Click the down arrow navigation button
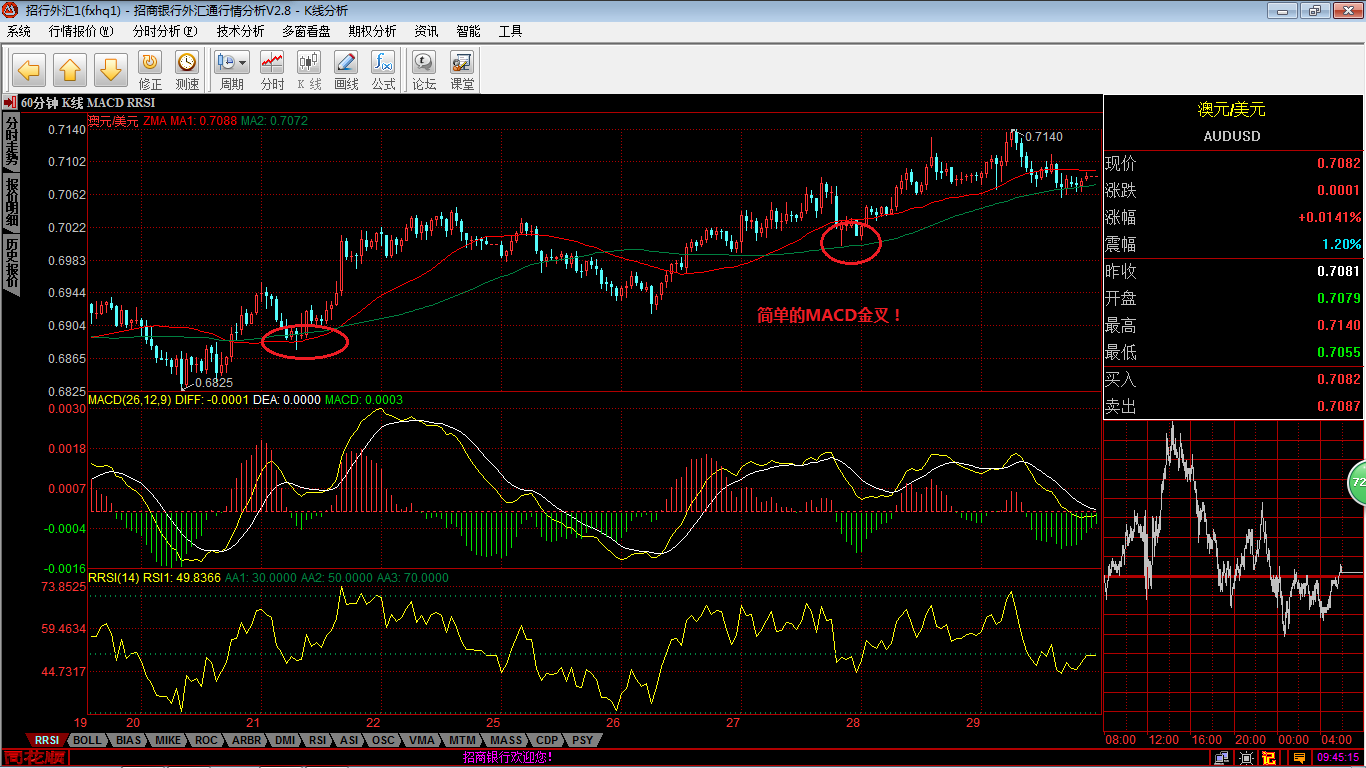This screenshot has height=768, width=1366. point(111,69)
